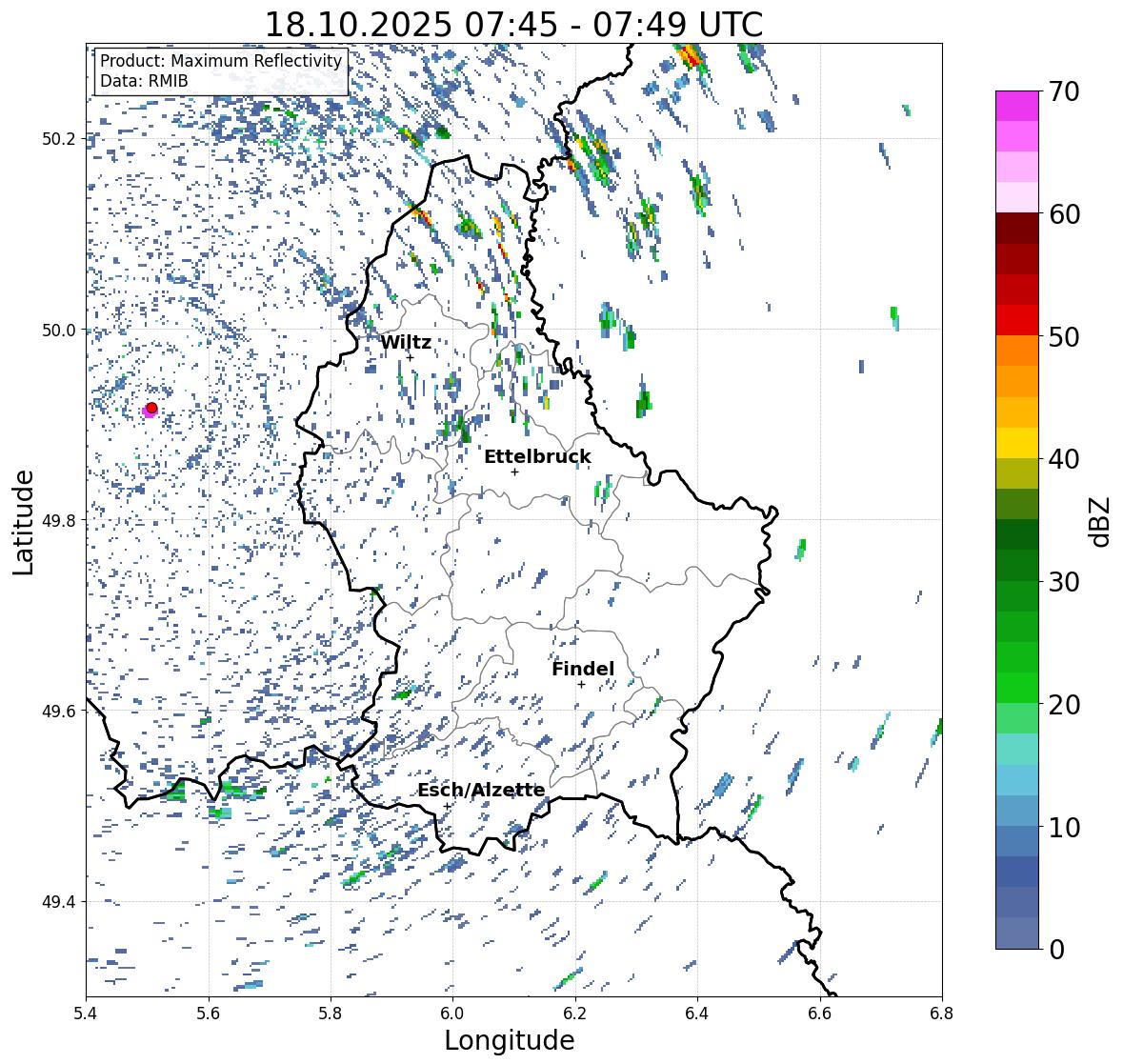Click the "Product: Maximum Reflectivity" text
The width and height of the screenshot is (1123, 1064).
click(221, 61)
